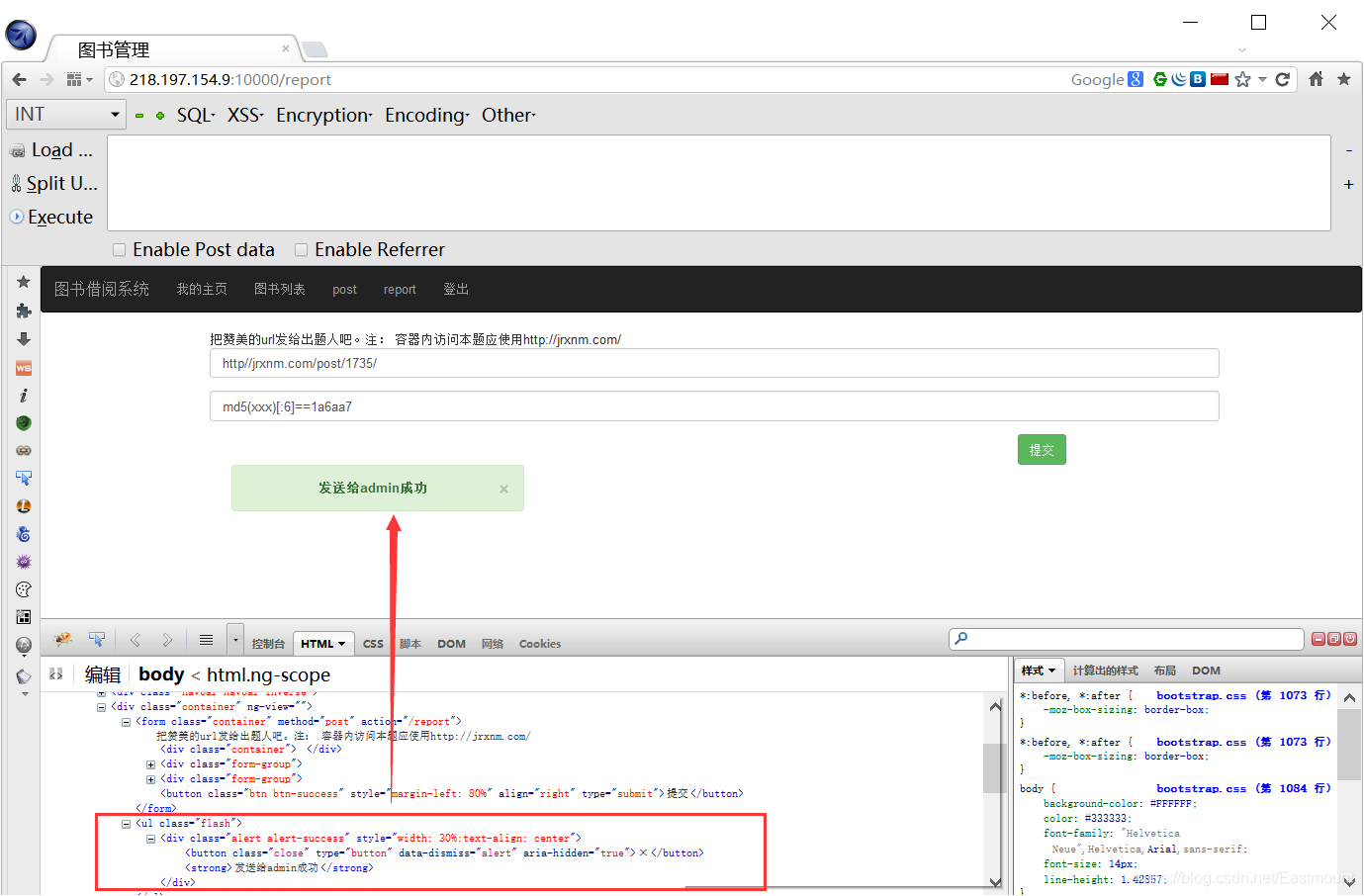Click the Firebug search box

tap(1127, 639)
